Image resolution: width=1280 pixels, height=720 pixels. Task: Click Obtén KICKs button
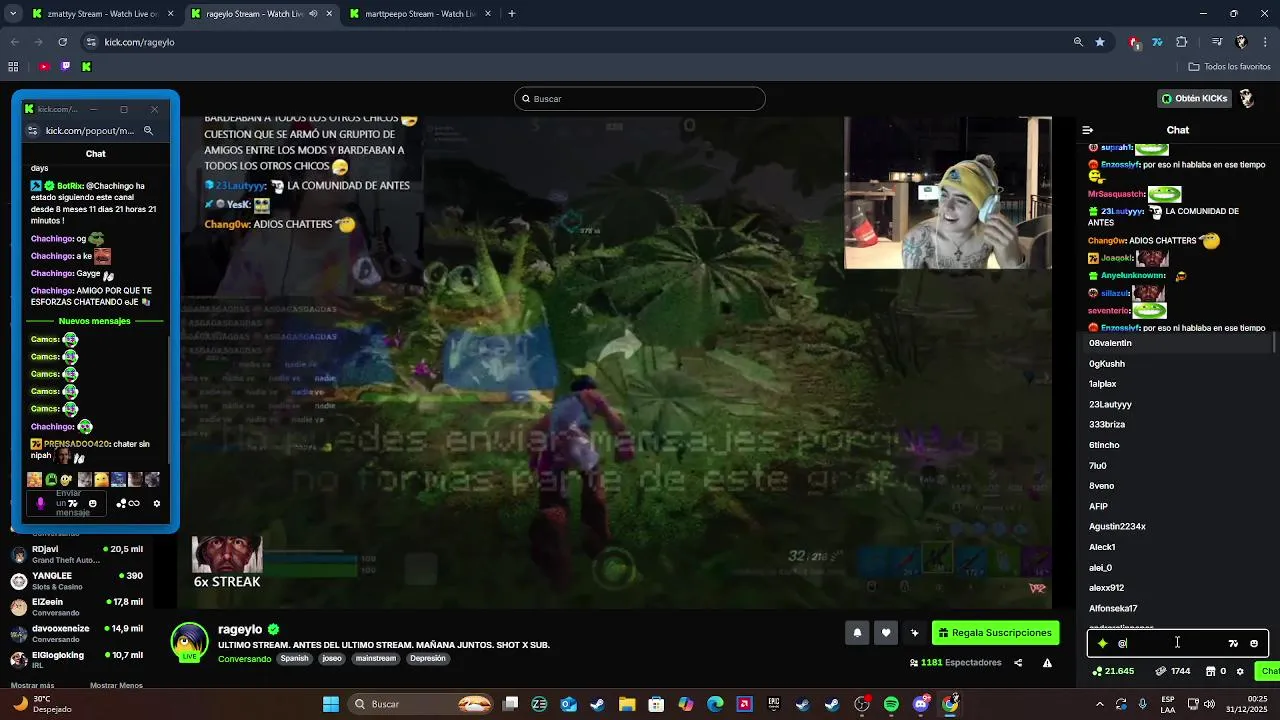(x=1193, y=98)
